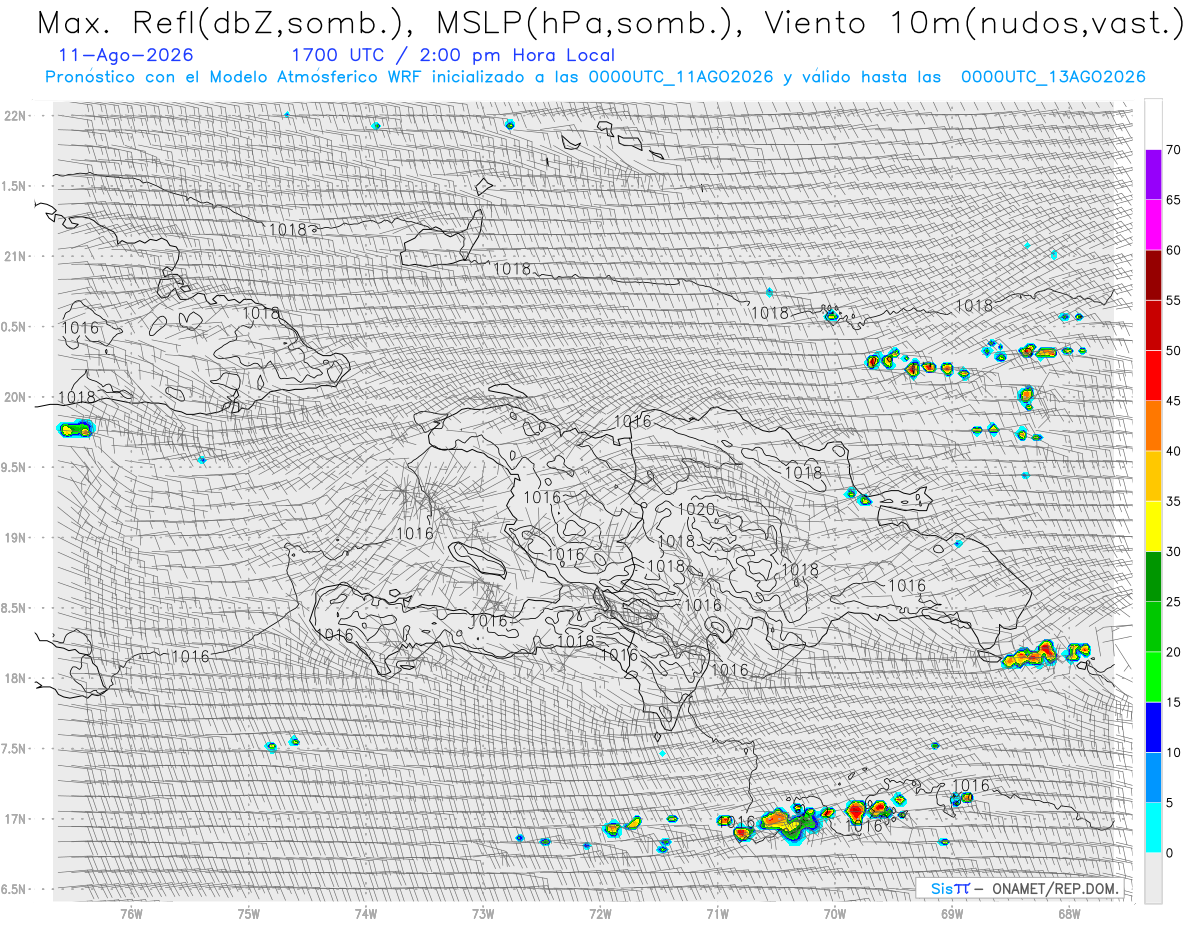Click the colorbar value "55"
The width and height of the screenshot is (1200, 927).
coord(1173,300)
